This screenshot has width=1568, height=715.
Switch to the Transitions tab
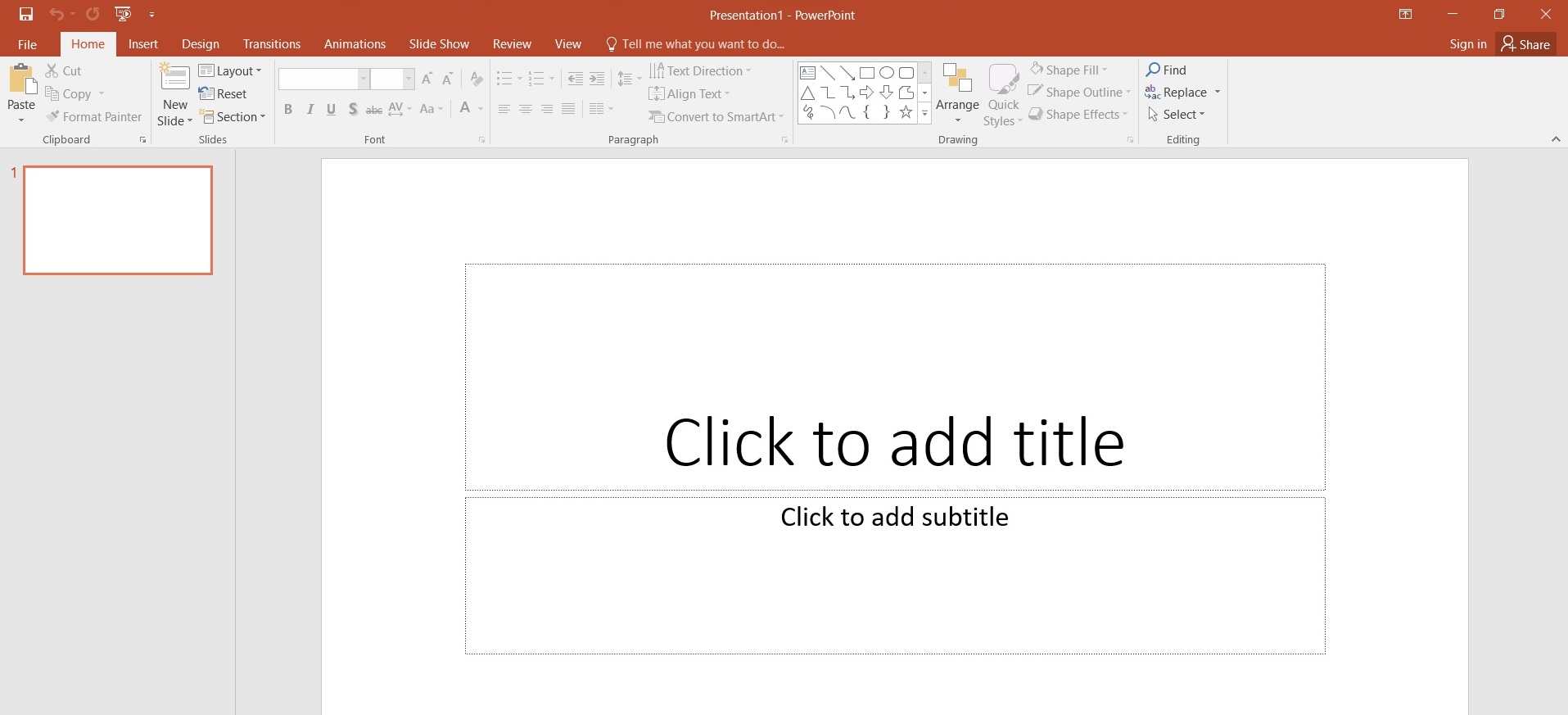[x=272, y=44]
